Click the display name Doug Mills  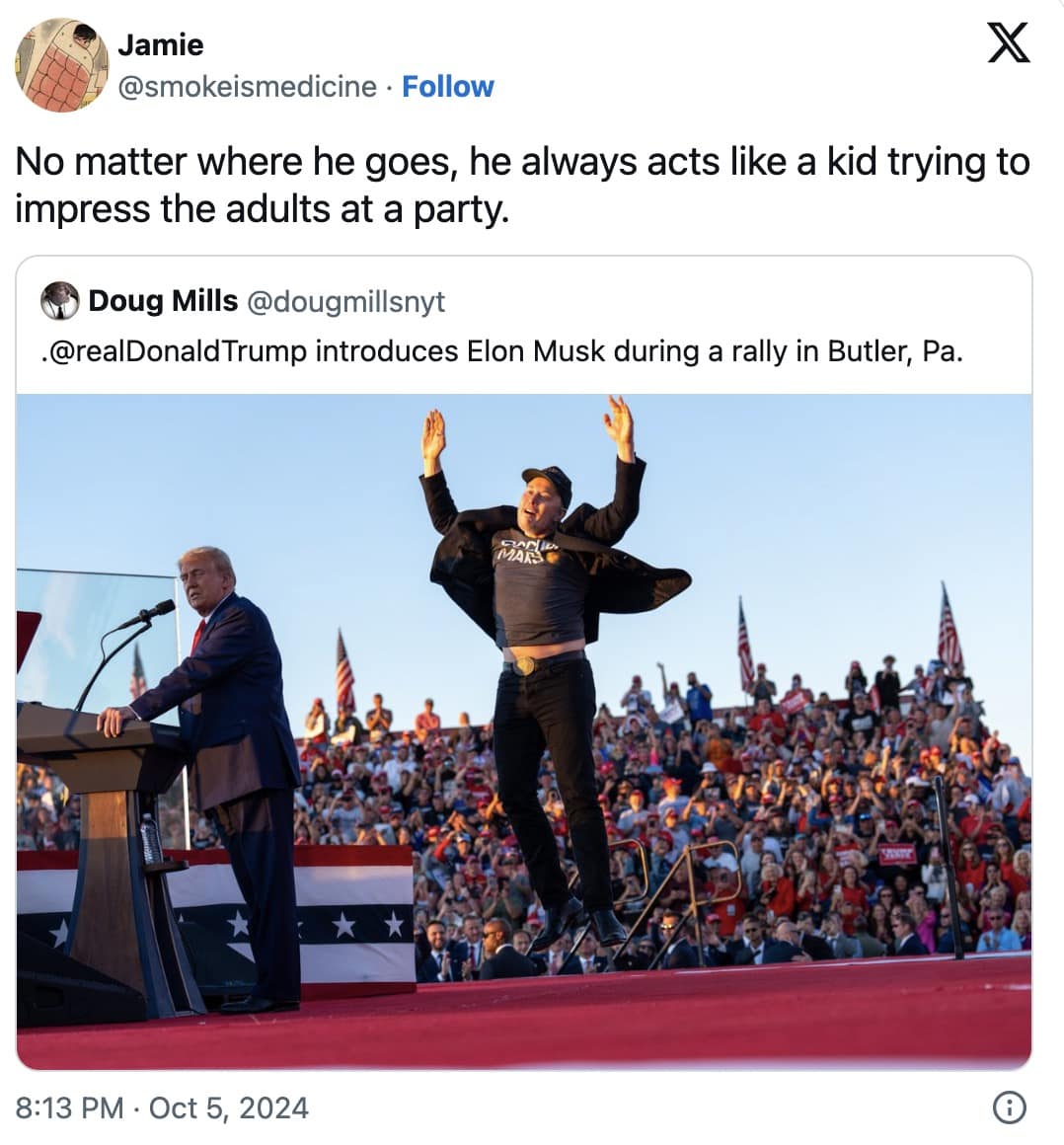(x=162, y=301)
